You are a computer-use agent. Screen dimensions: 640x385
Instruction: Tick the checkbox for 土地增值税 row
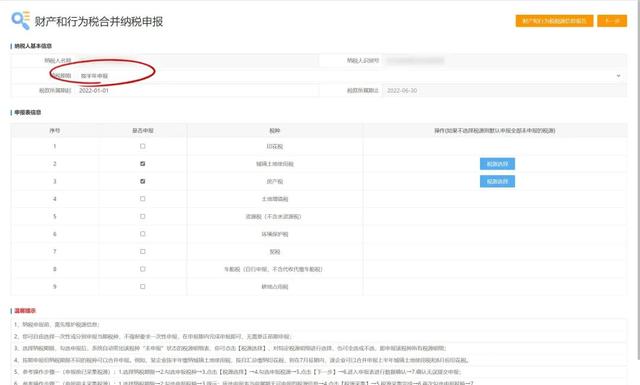click(x=142, y=199)
